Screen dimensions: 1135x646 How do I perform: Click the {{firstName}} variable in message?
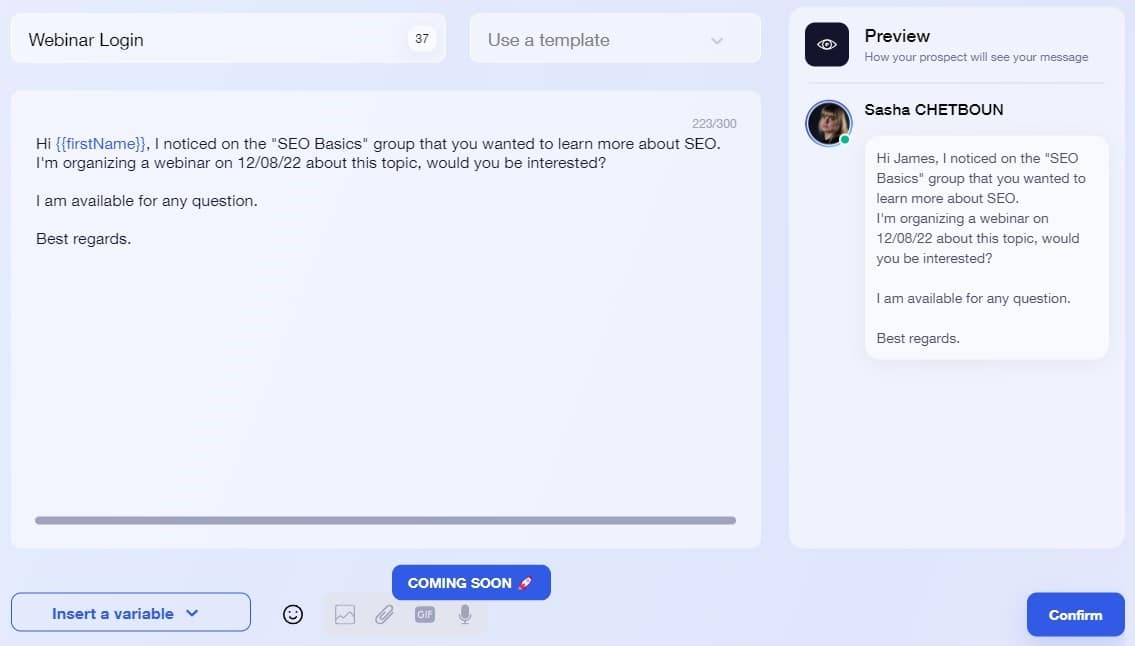pyautogui.click(x=101, y=143)
